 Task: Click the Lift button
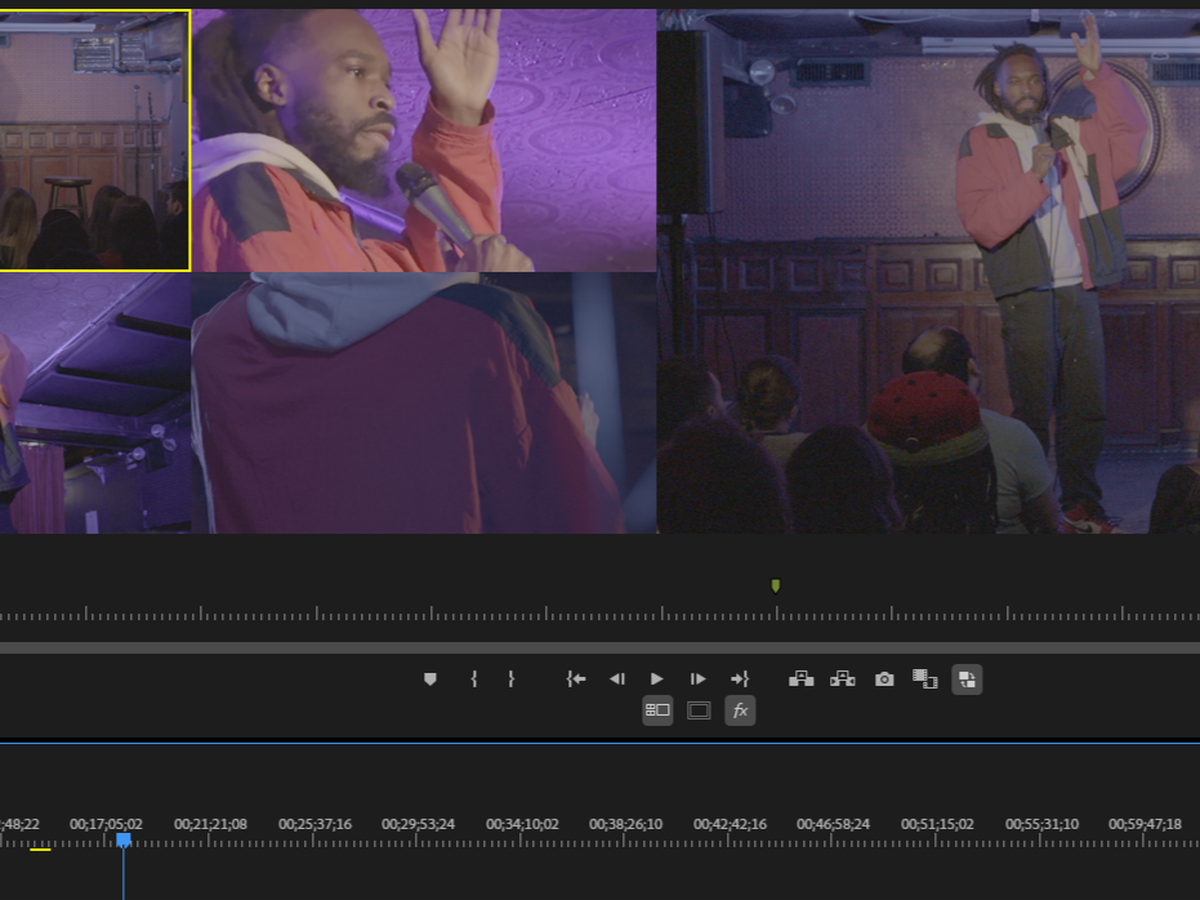click(x=801, y=679)
